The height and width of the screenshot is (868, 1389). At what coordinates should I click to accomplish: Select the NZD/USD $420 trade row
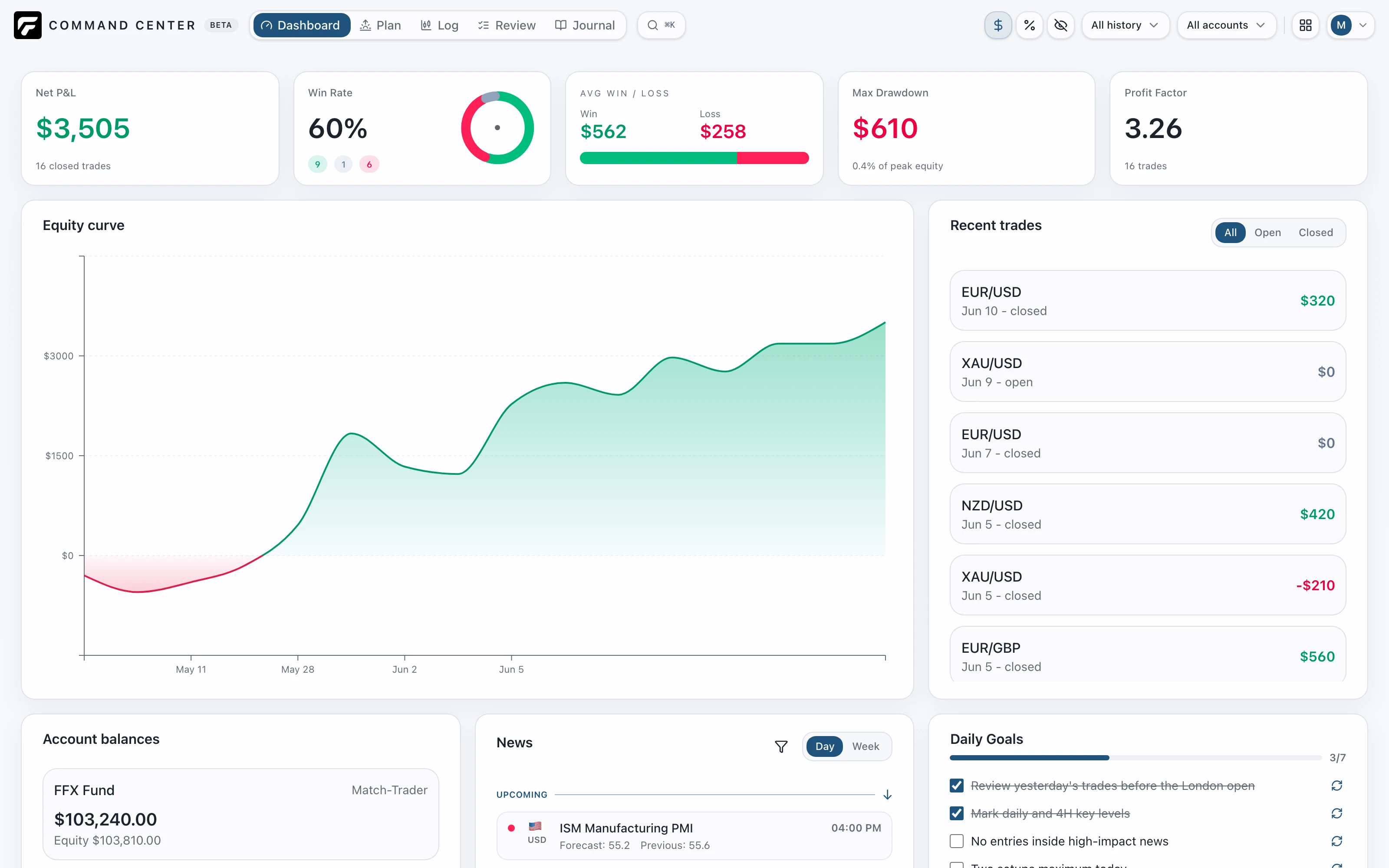click(1147, 514)
